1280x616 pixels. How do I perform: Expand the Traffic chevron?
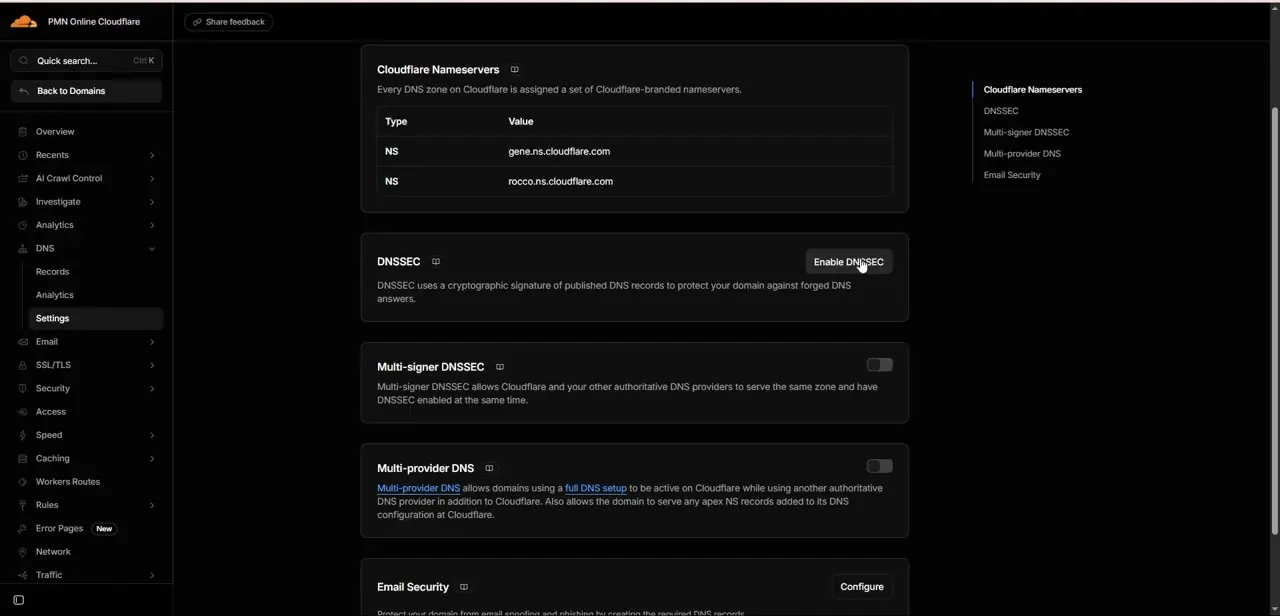[x=152, y=575]
